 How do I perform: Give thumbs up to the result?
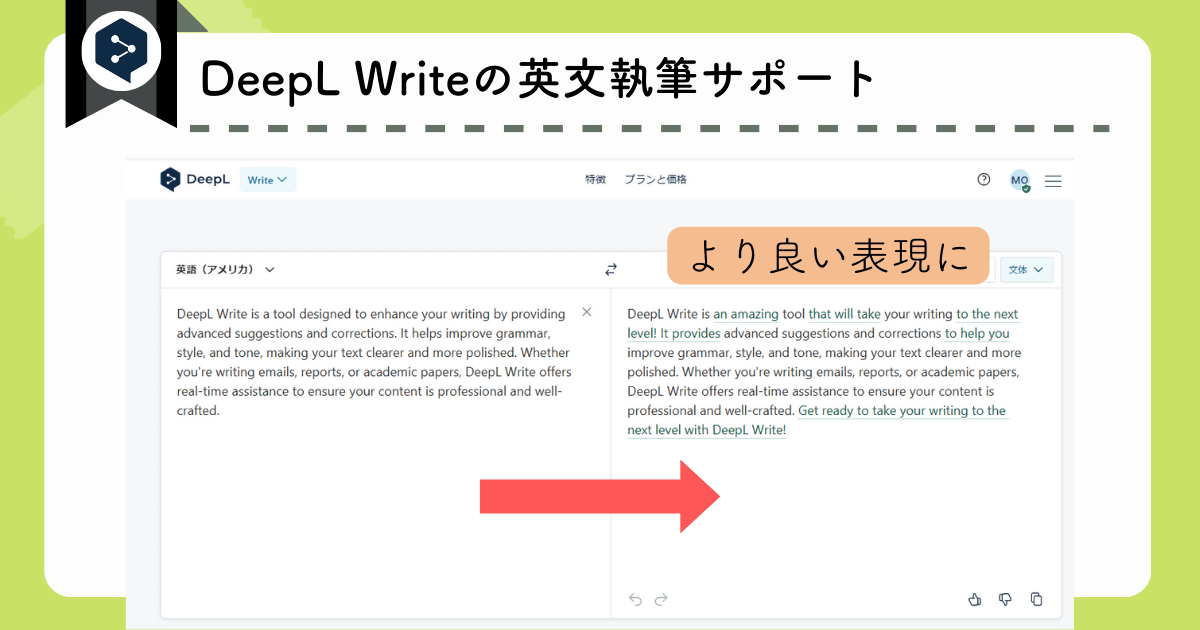(x=975, y=600)
